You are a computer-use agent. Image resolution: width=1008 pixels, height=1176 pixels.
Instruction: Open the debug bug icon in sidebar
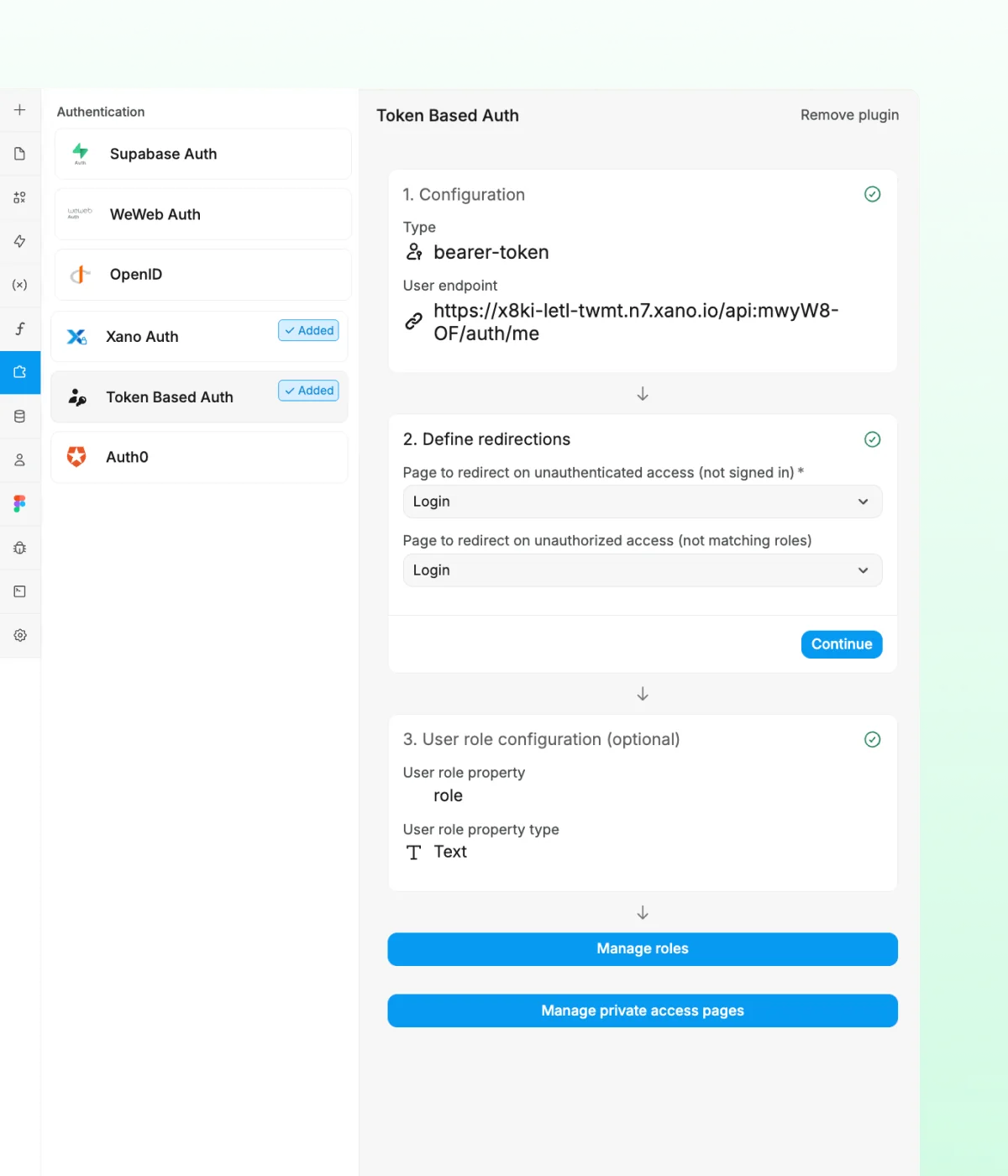click(x=19, y=548)
